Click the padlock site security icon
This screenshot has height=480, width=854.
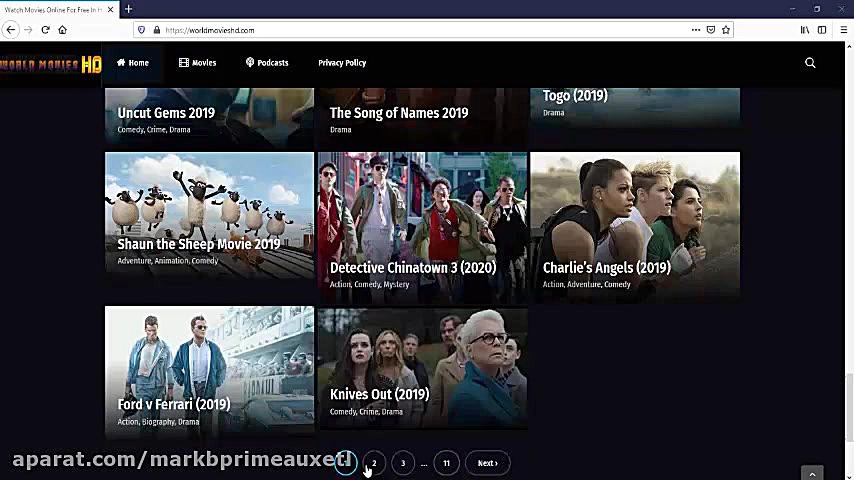[157, 30]
